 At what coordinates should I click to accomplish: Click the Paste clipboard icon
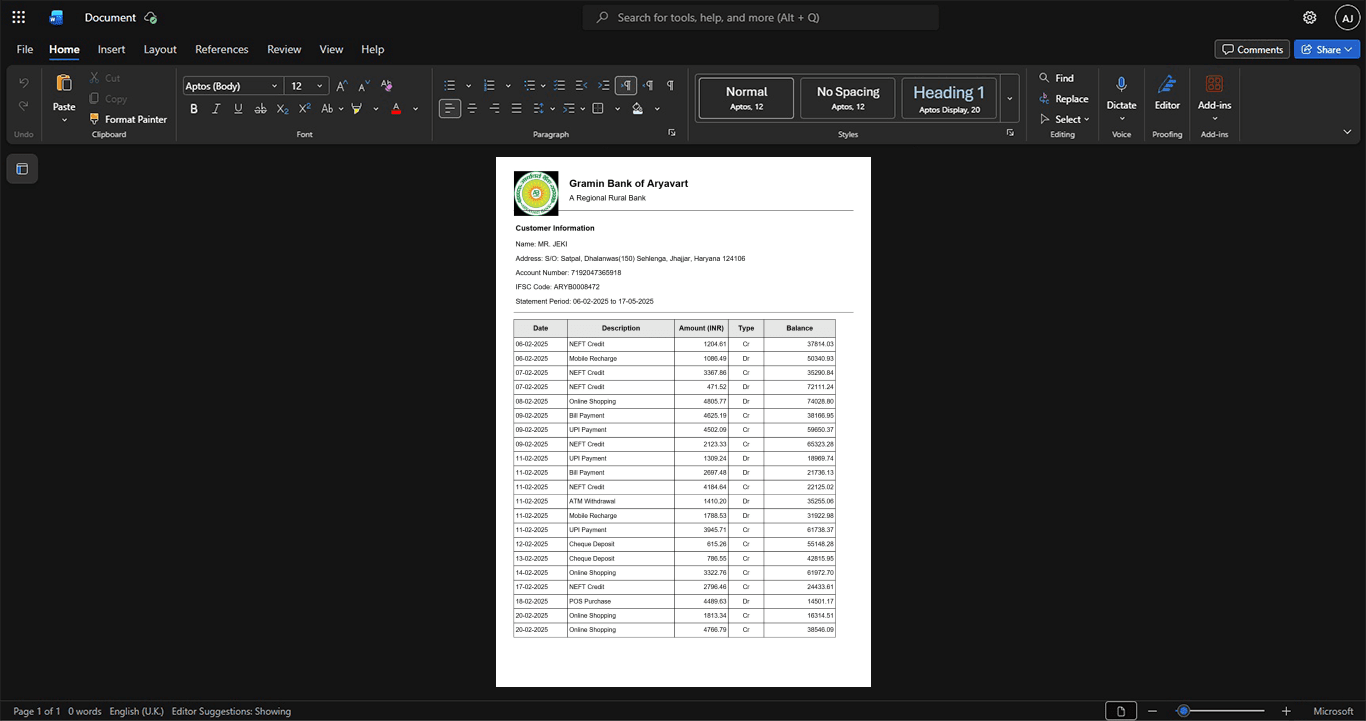coord(64,84)
